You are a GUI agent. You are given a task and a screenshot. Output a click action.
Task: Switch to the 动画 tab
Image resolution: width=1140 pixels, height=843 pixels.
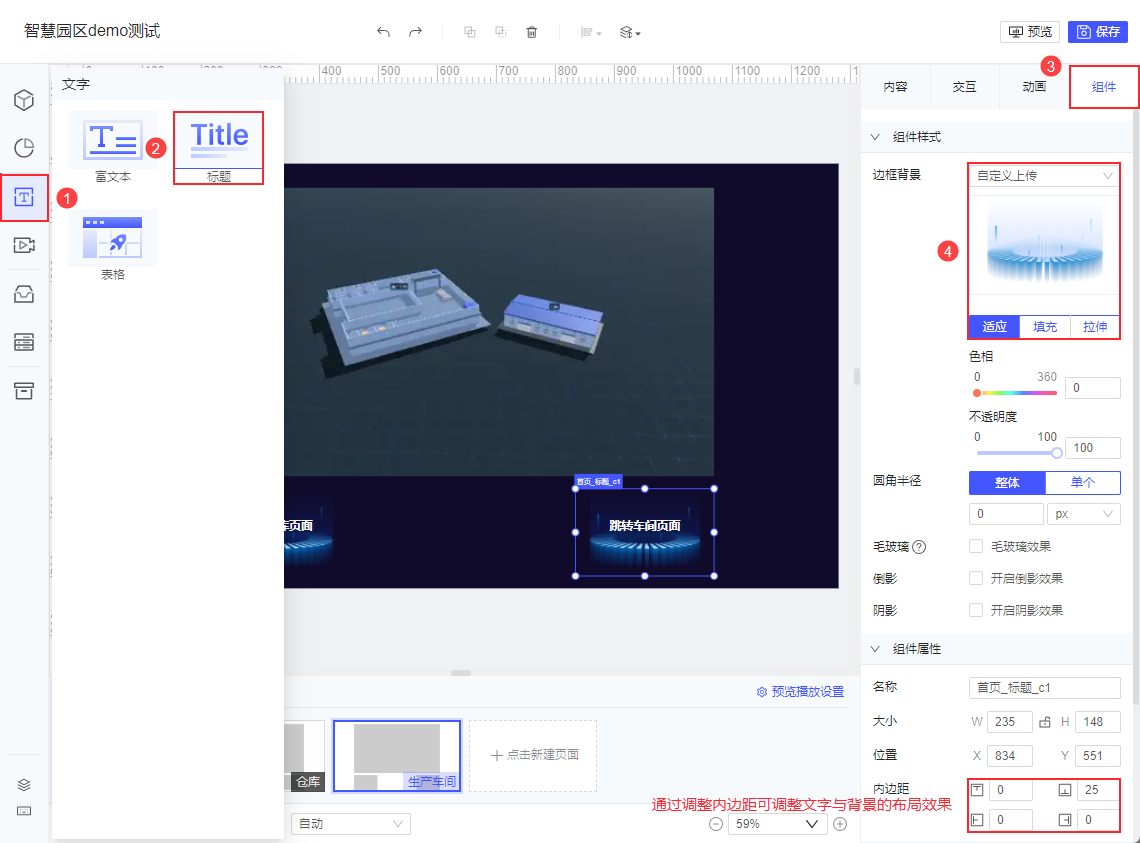coord(1034,87)
